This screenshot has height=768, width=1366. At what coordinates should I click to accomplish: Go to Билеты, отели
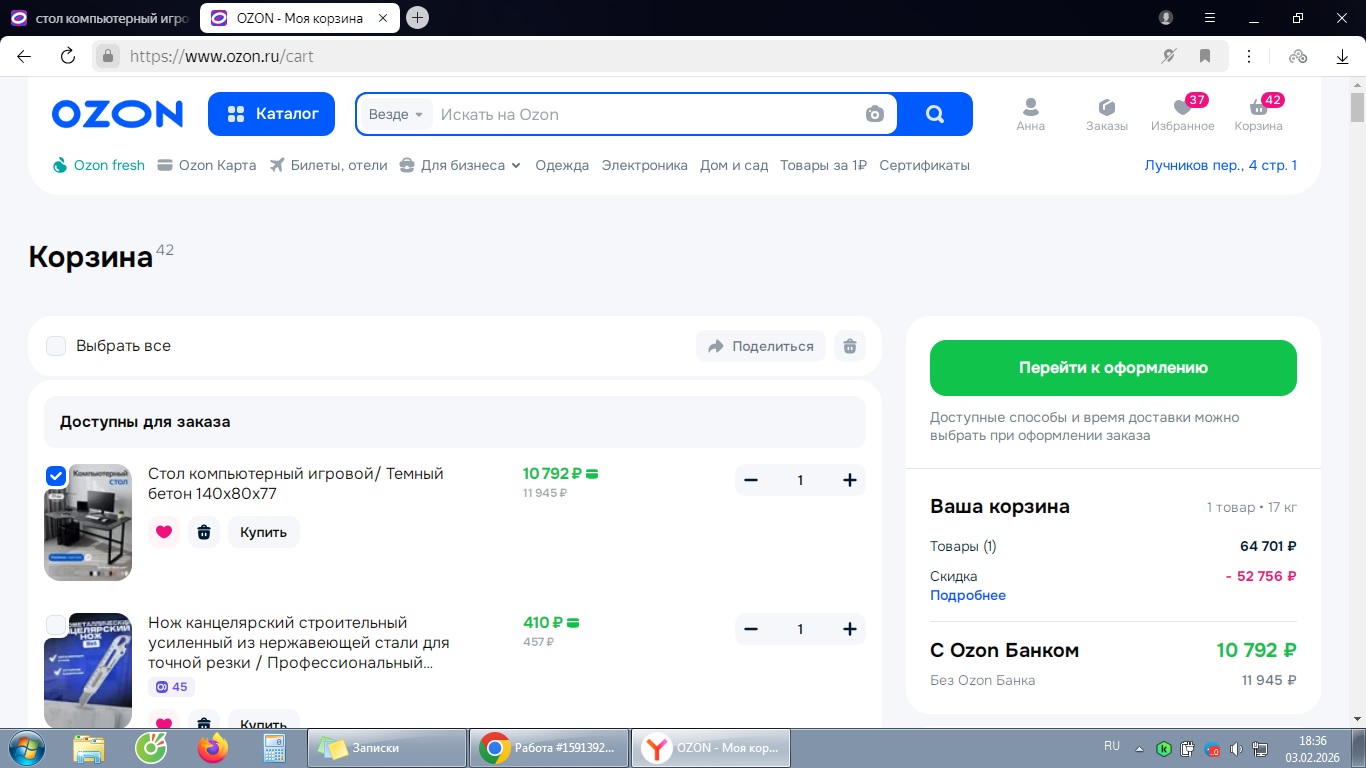tap(328, 166)
